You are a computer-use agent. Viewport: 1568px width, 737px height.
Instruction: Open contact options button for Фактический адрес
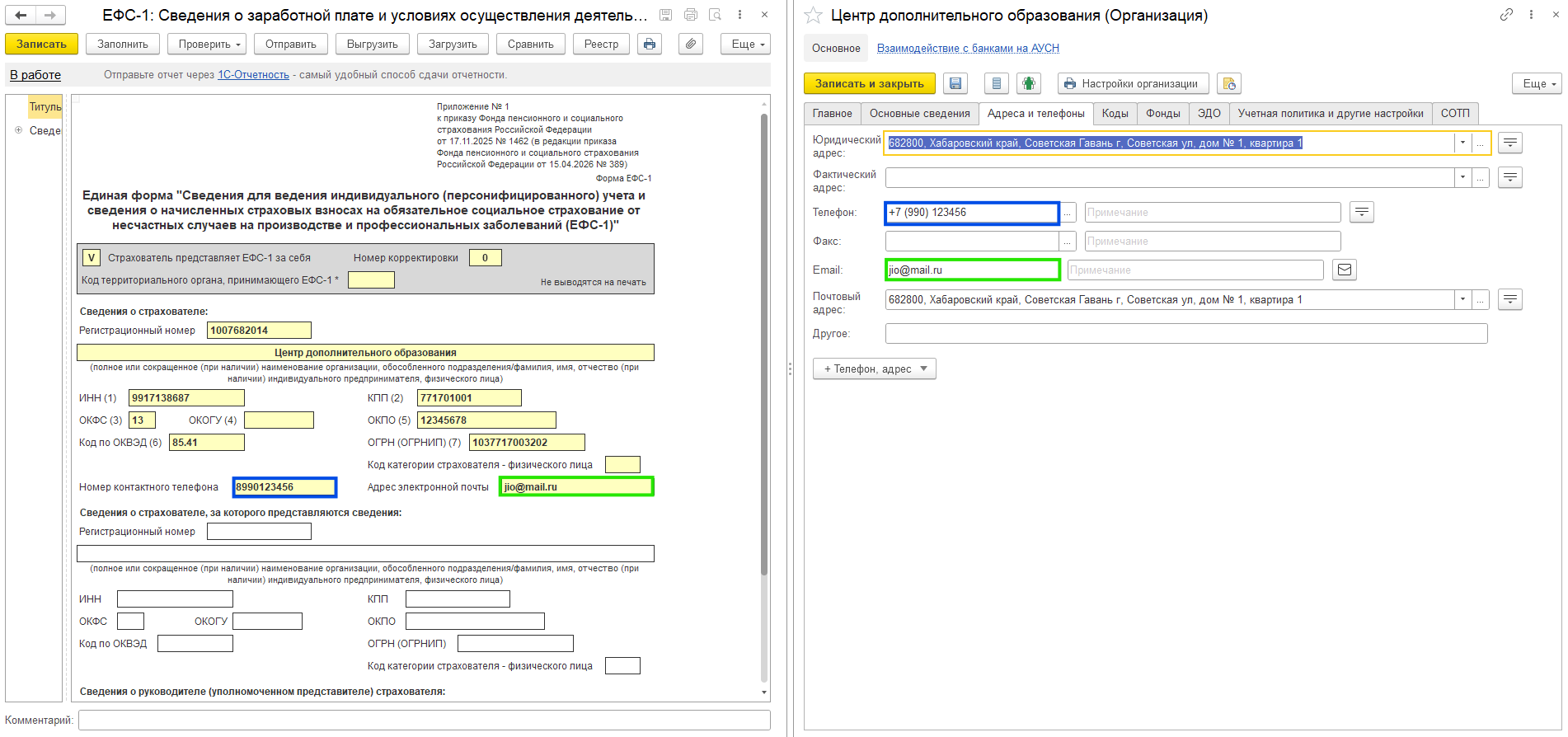click(1509, 177)
